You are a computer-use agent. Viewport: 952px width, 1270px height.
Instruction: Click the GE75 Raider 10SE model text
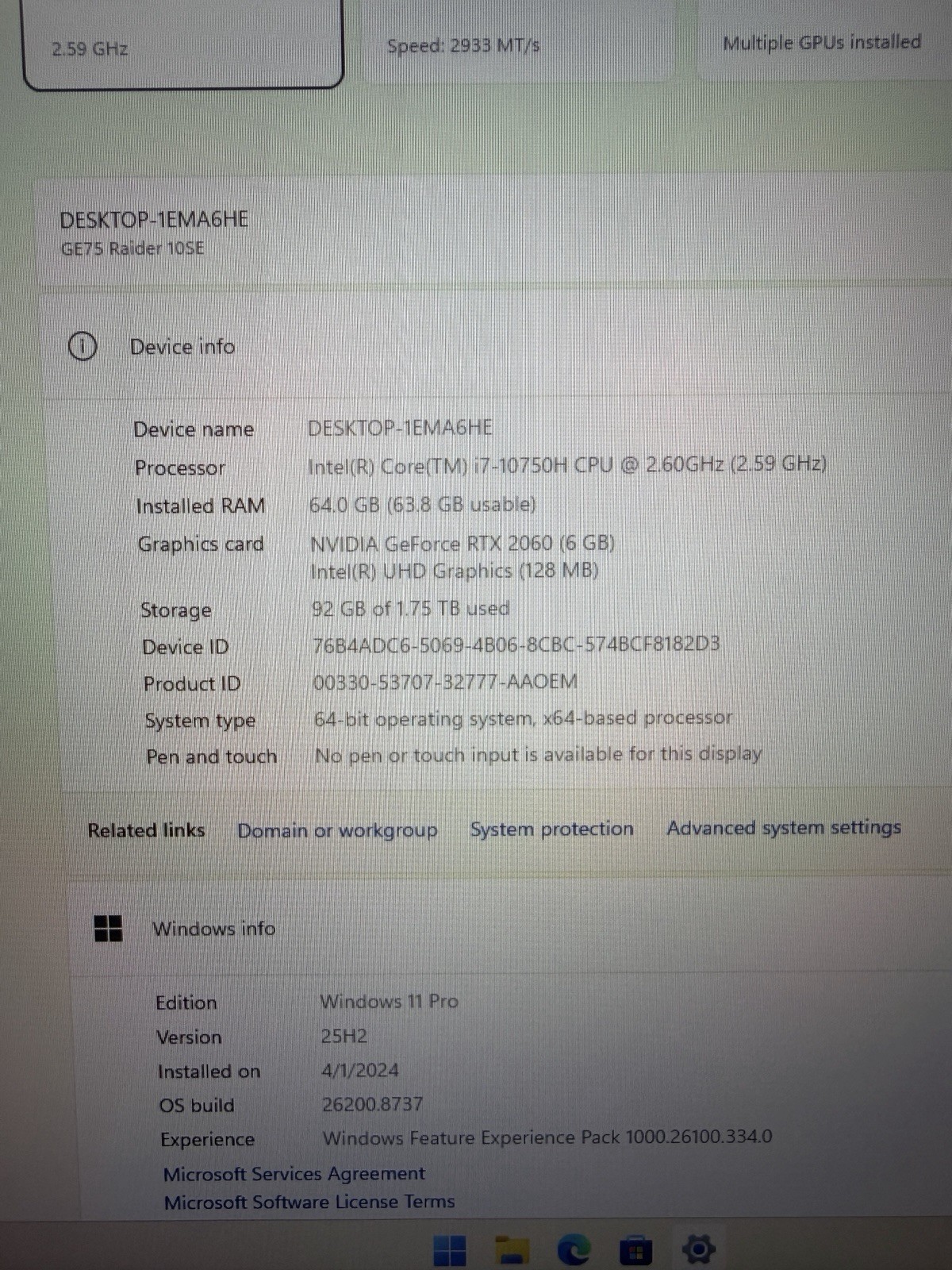[x=132, y=248]
